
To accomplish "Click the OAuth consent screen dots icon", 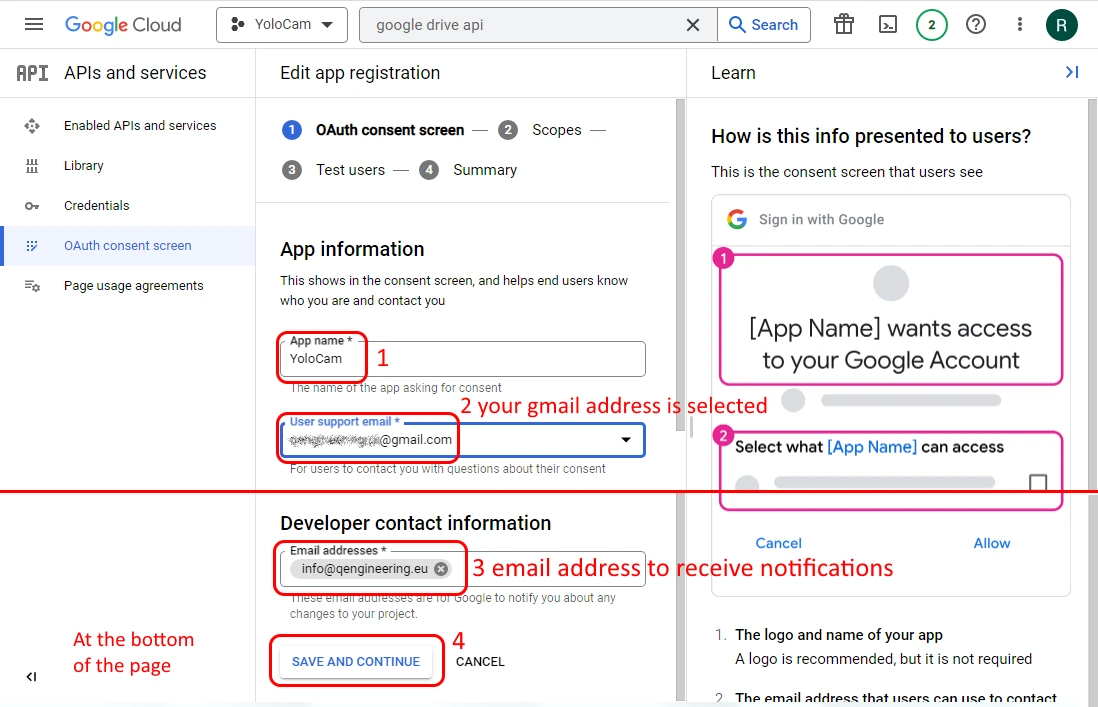I will tap(32, 246).
